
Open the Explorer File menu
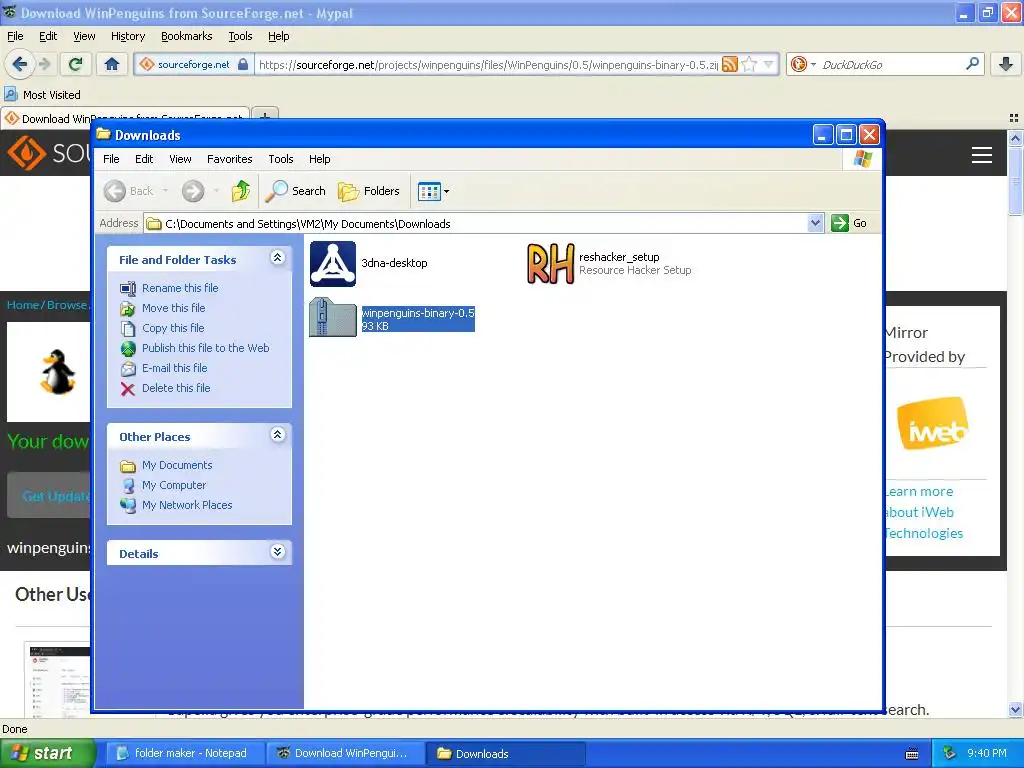[x=111, y=159]
